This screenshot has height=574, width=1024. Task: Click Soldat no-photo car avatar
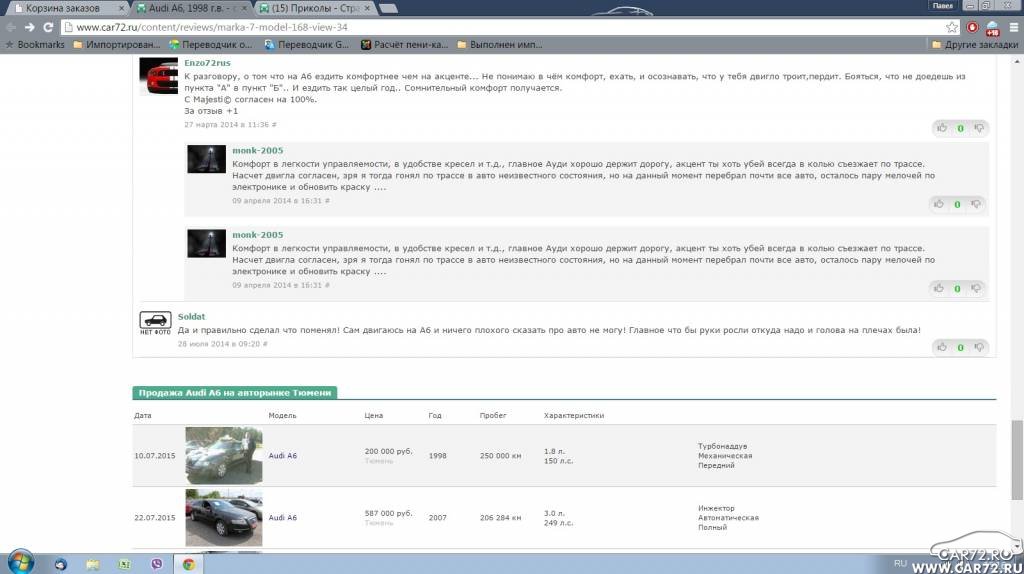click(155, 323)
